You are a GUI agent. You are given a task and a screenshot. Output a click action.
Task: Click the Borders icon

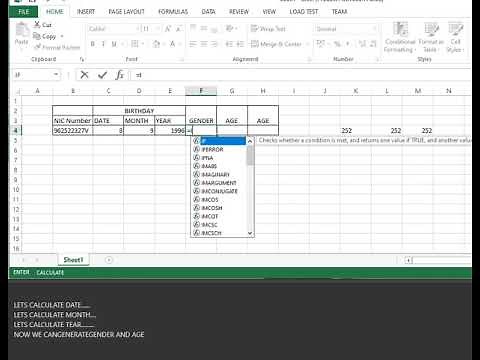point(134,44)
